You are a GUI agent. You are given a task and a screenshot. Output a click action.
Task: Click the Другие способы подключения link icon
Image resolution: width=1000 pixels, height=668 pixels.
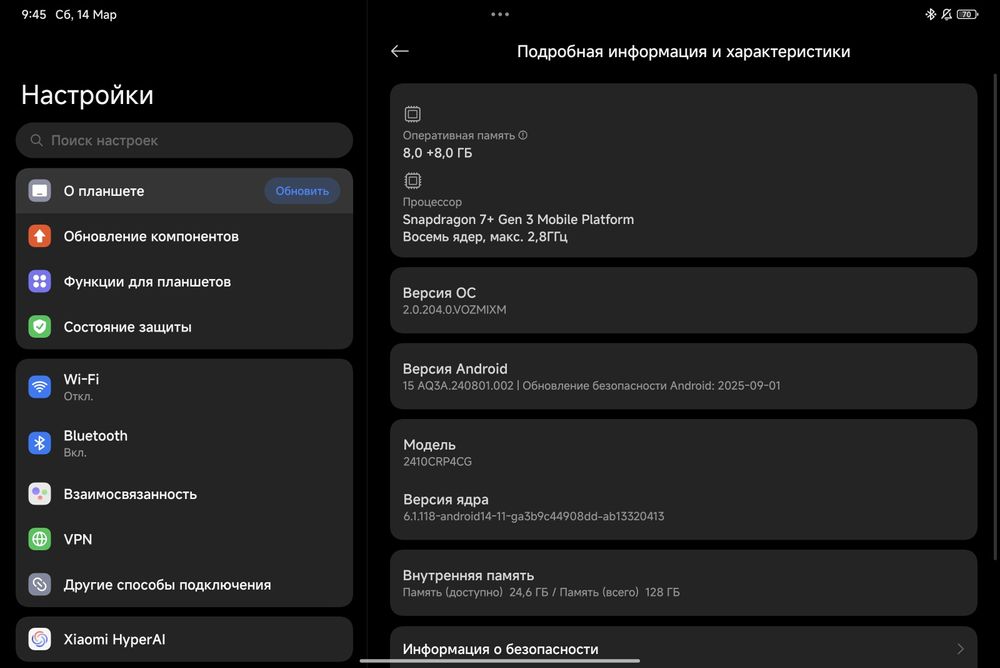point(40,584)
